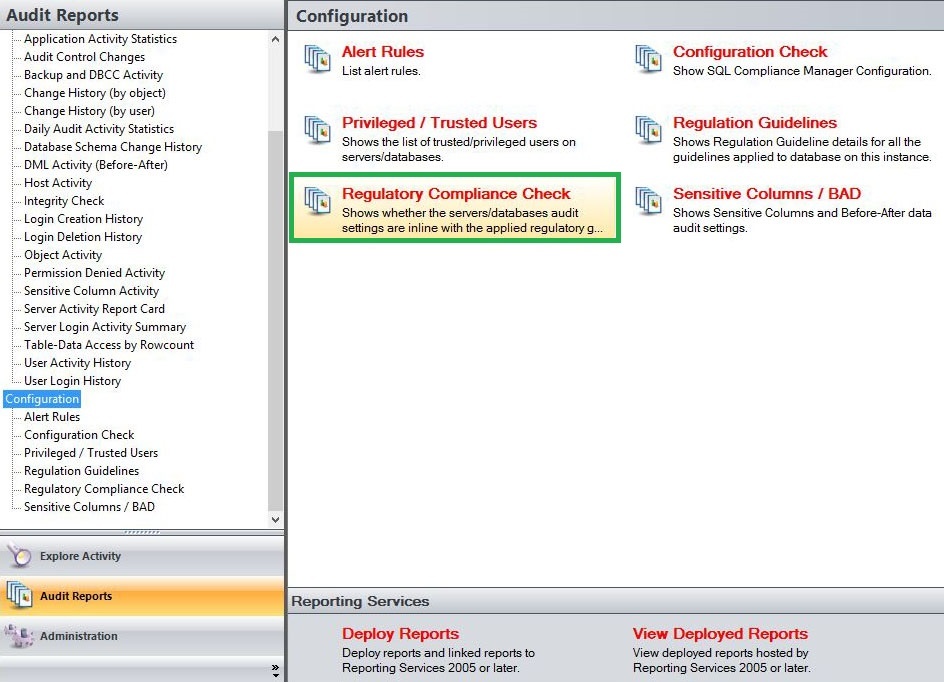The width and height of the screenshot is (944, 682).
Task: Click the Explore Activity magnifier icon
Action: [x=19, y=556]
